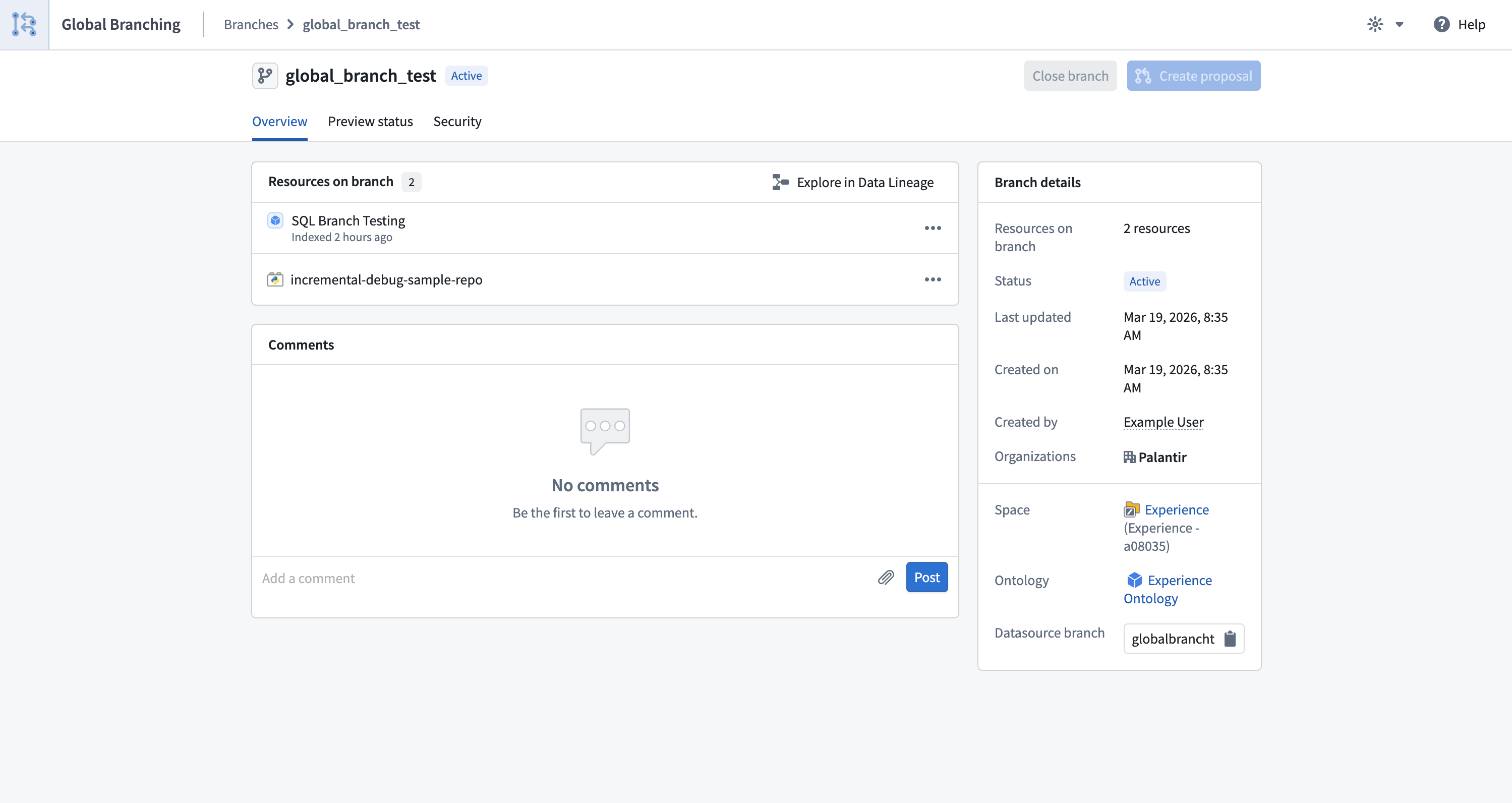
Task: Open the Example User profile link
Action: (x=1164, y=422)
